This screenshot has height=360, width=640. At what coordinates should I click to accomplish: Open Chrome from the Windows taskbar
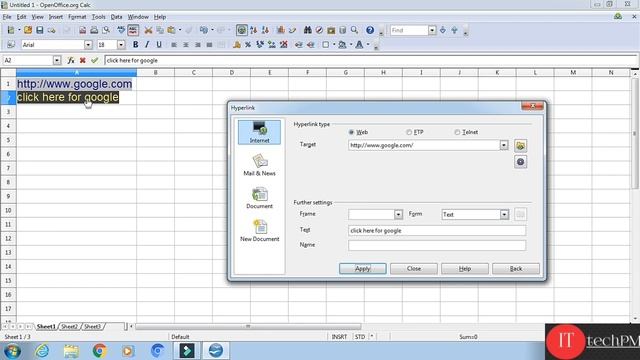pyautogui.click(x=99, y=351)
